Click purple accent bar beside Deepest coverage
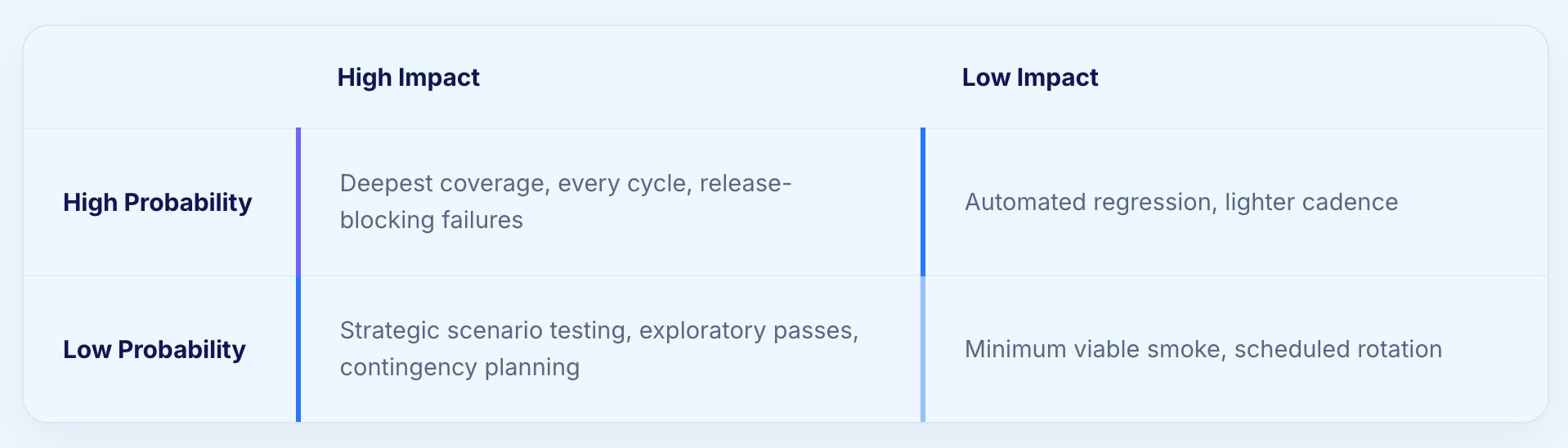1568x448 pixels. pyautogui.click(x=298, y=202)
